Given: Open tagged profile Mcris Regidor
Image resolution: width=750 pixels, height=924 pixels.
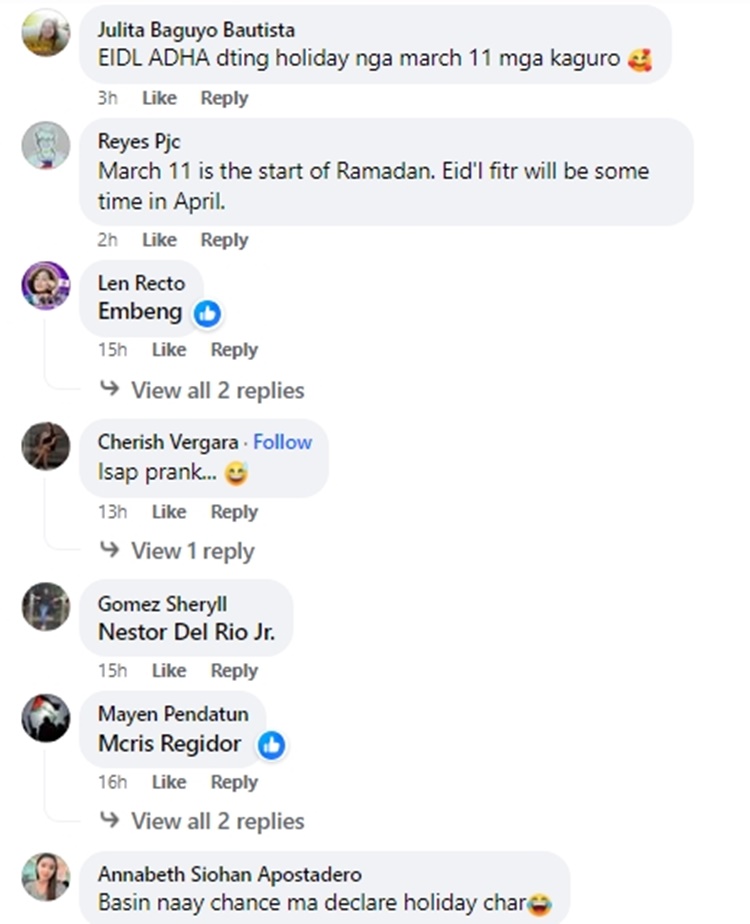Looking at the screenshot, I should point(170,744).
